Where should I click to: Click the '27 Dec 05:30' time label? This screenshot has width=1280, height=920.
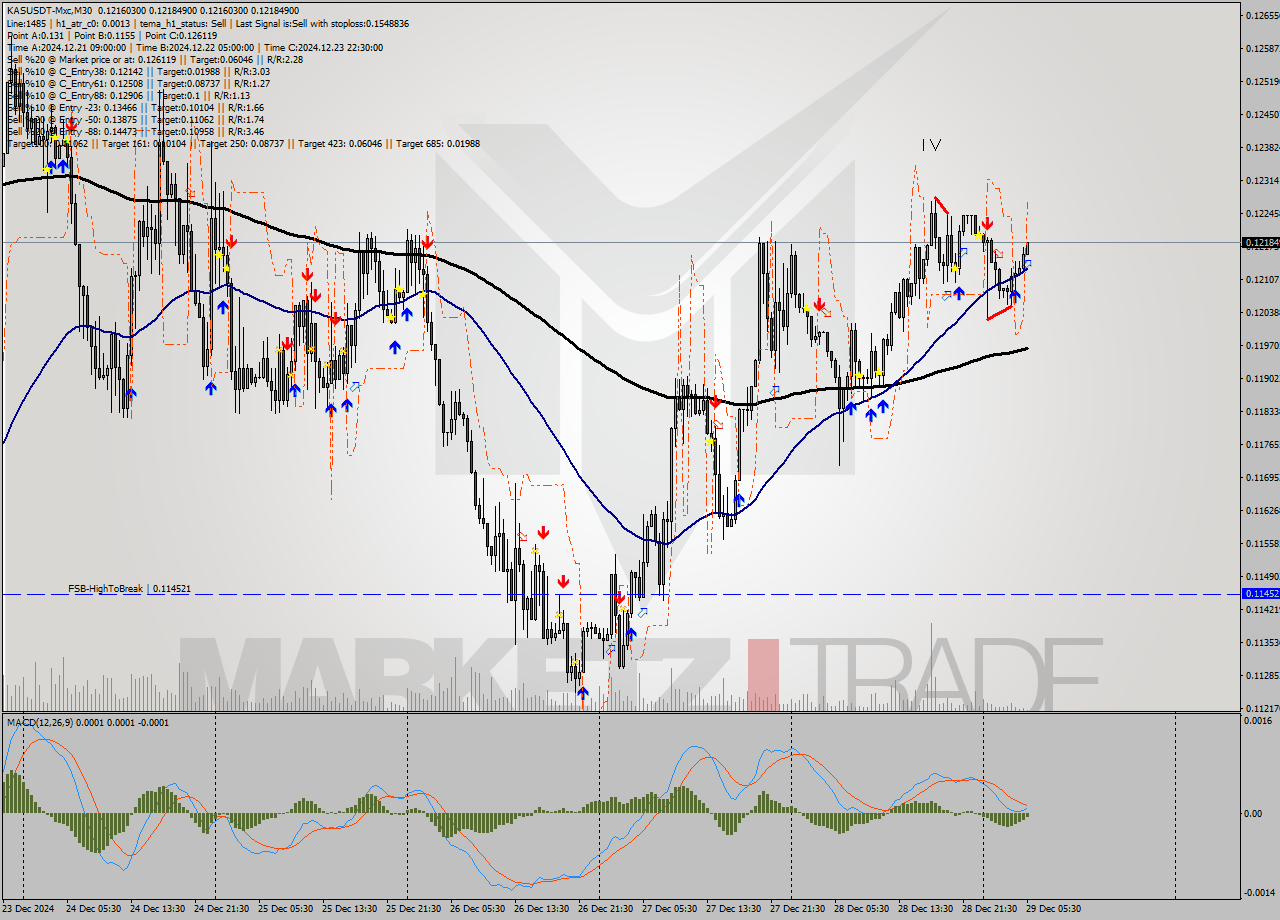pos(668,909)
